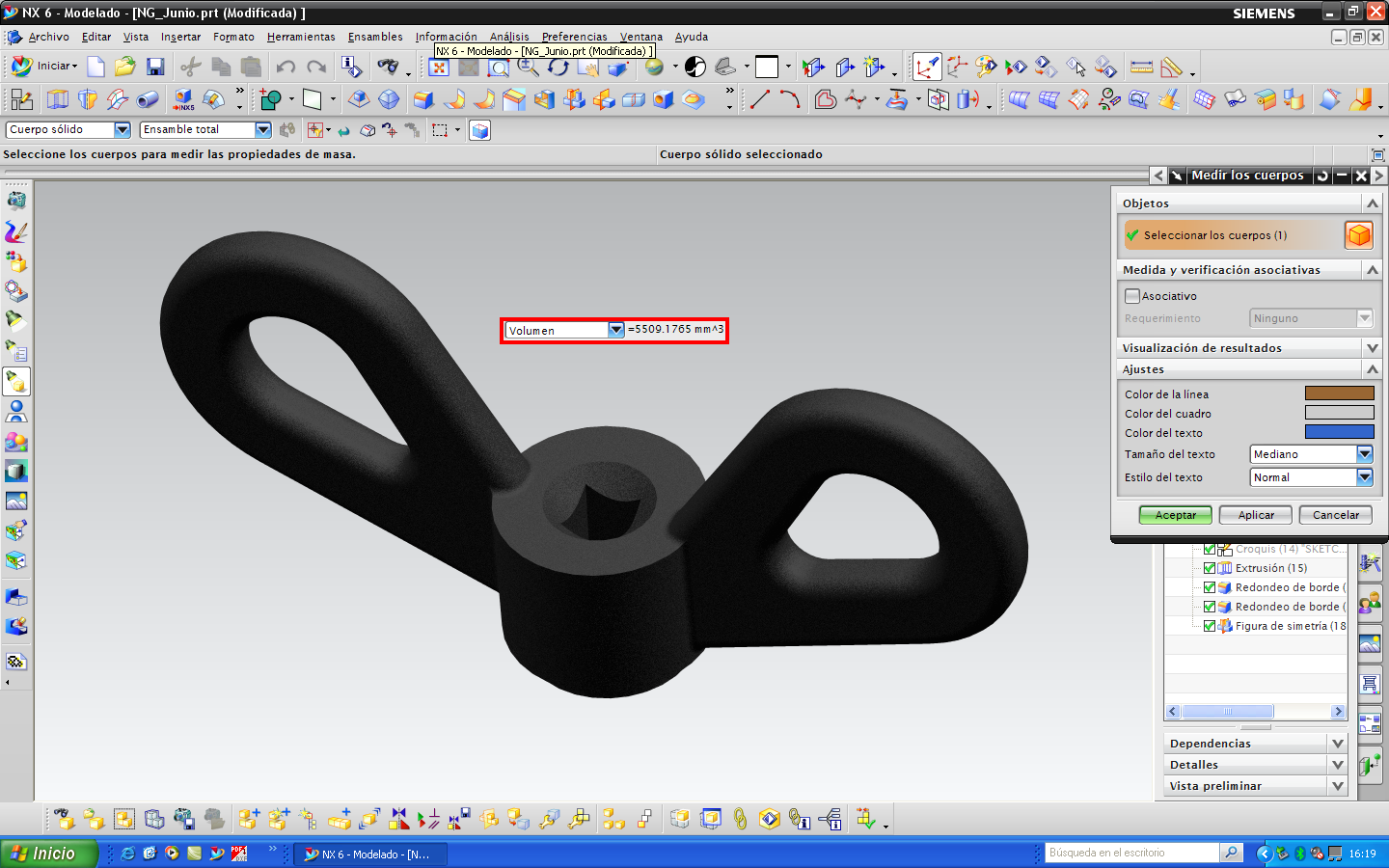The width and height of the screenshot is (1389, 868).
Task: Expand the Dependencias panel
Action: 1337,744
